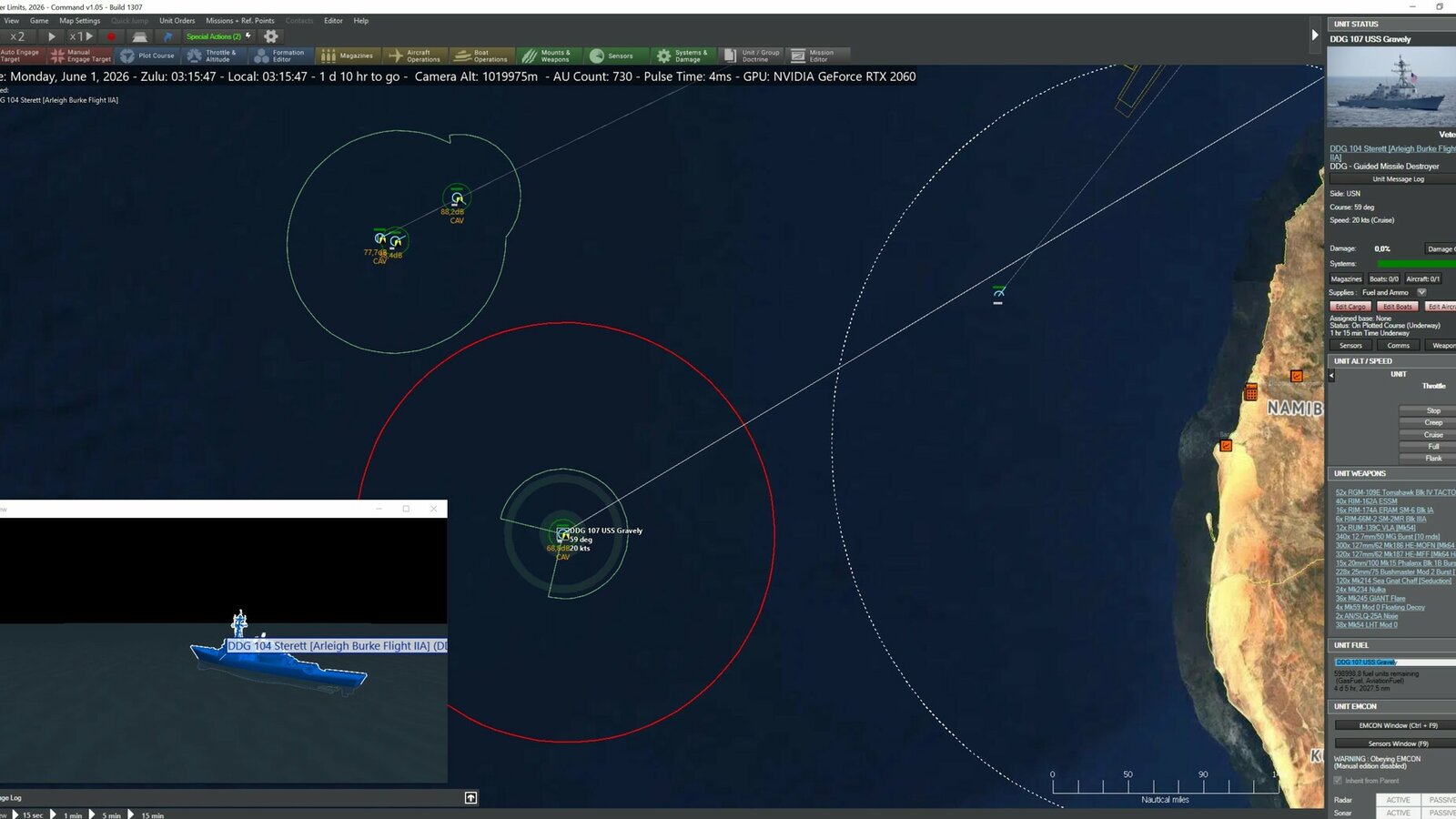
Task: Click the Comms button
Action: click(x=1399, y=346)
